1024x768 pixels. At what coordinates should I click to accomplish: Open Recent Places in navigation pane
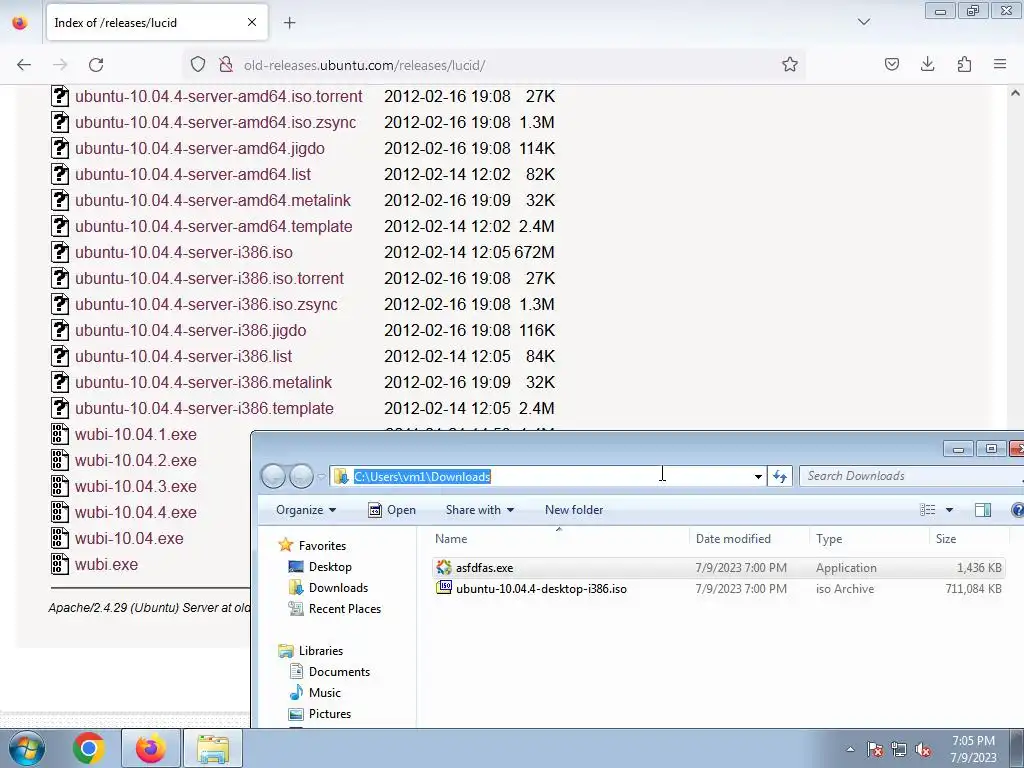click(x=344, y=609)
